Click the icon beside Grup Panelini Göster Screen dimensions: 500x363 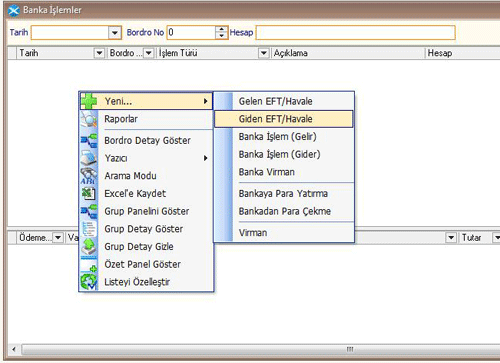[x=89, y=211]
